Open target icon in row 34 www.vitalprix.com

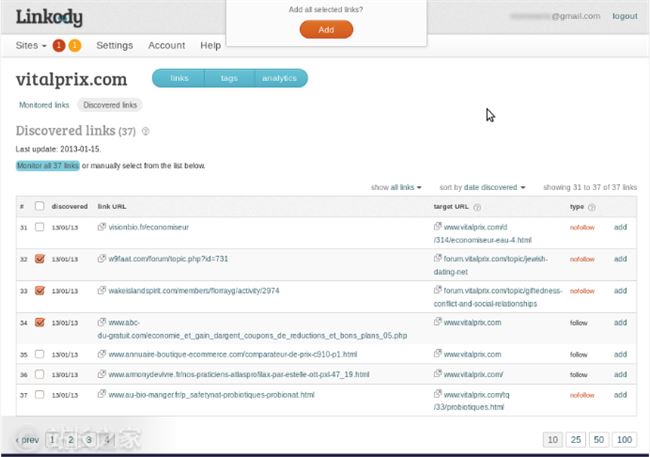(x=437, y=322)
